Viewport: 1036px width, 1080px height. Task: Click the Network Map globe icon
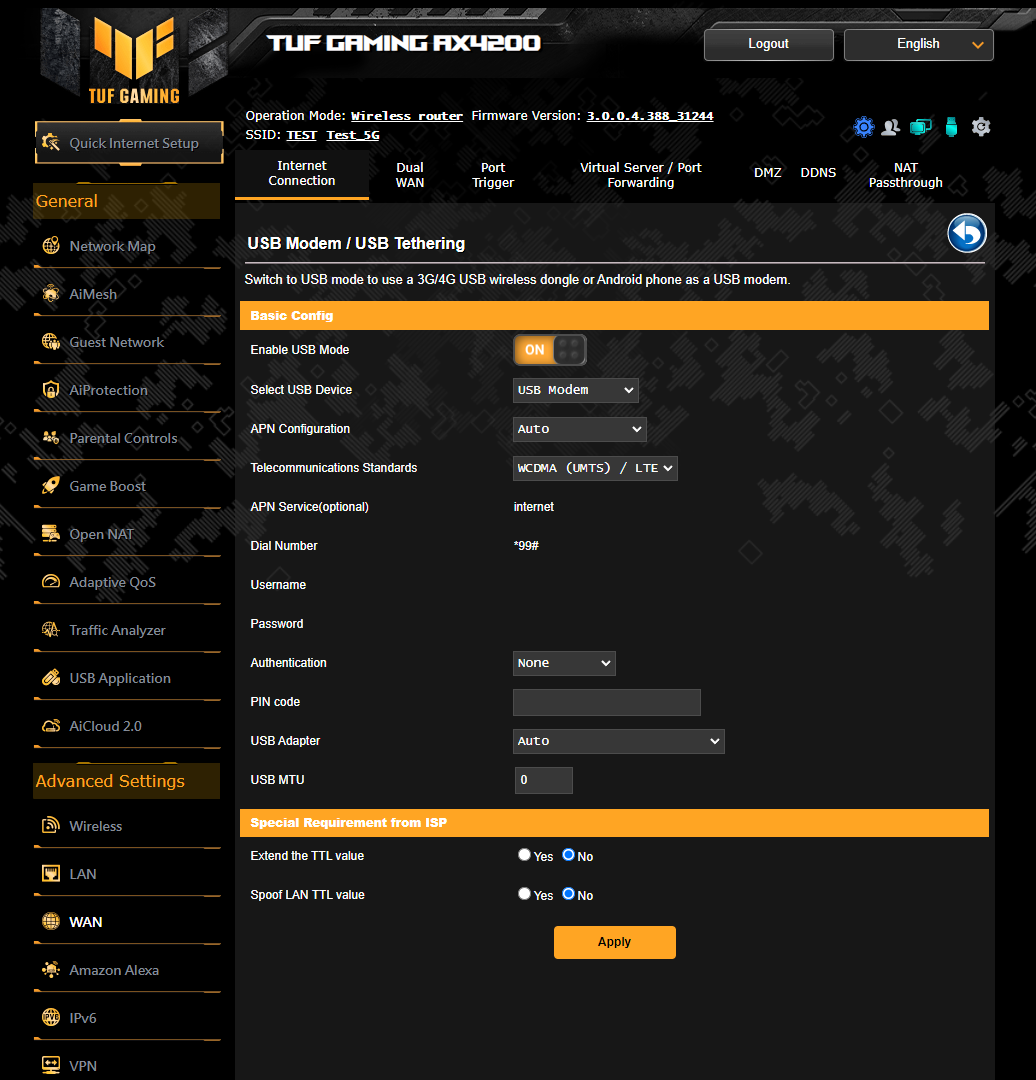pos(51,246)
